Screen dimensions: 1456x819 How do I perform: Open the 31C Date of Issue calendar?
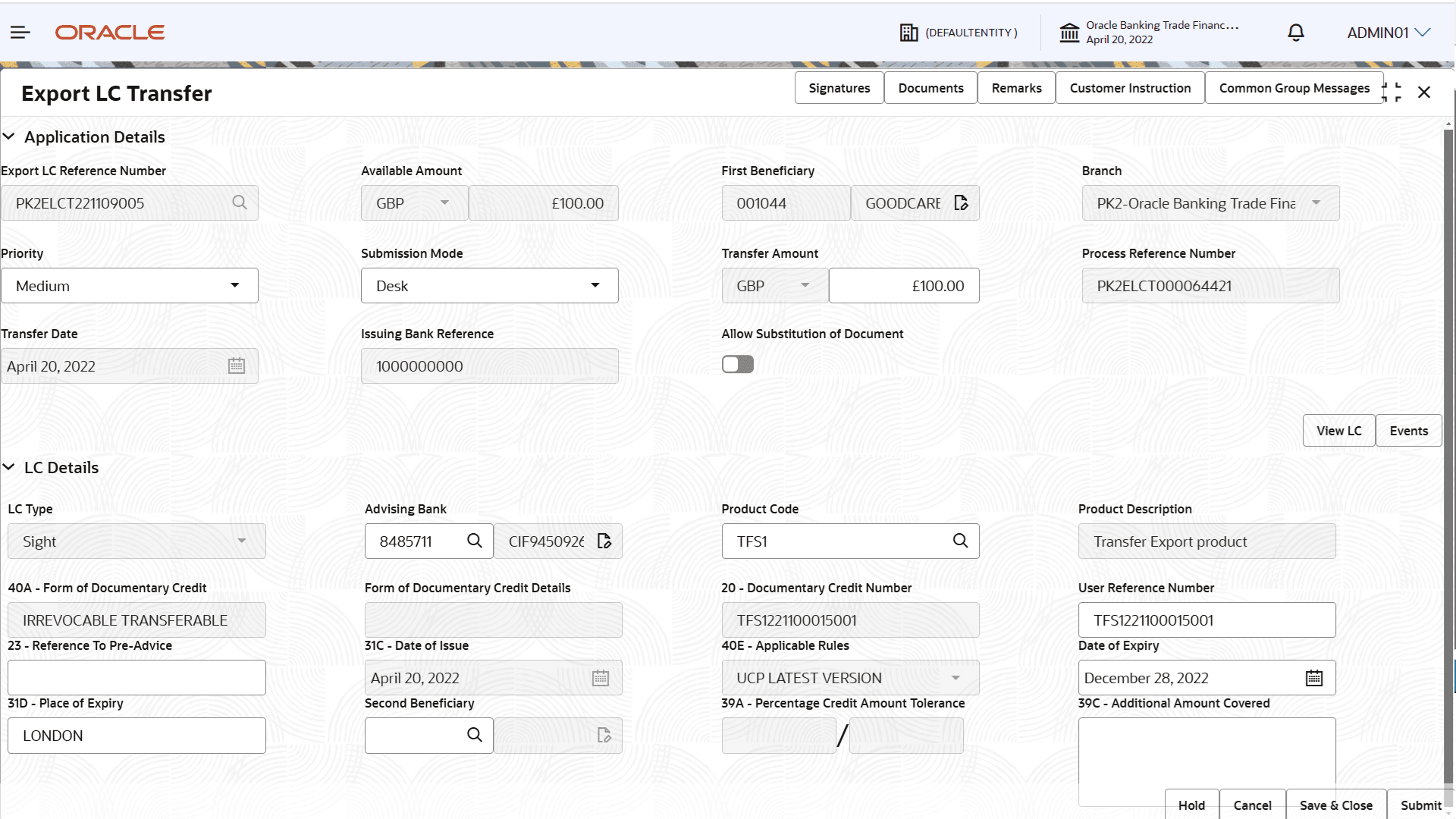(600, 677)
